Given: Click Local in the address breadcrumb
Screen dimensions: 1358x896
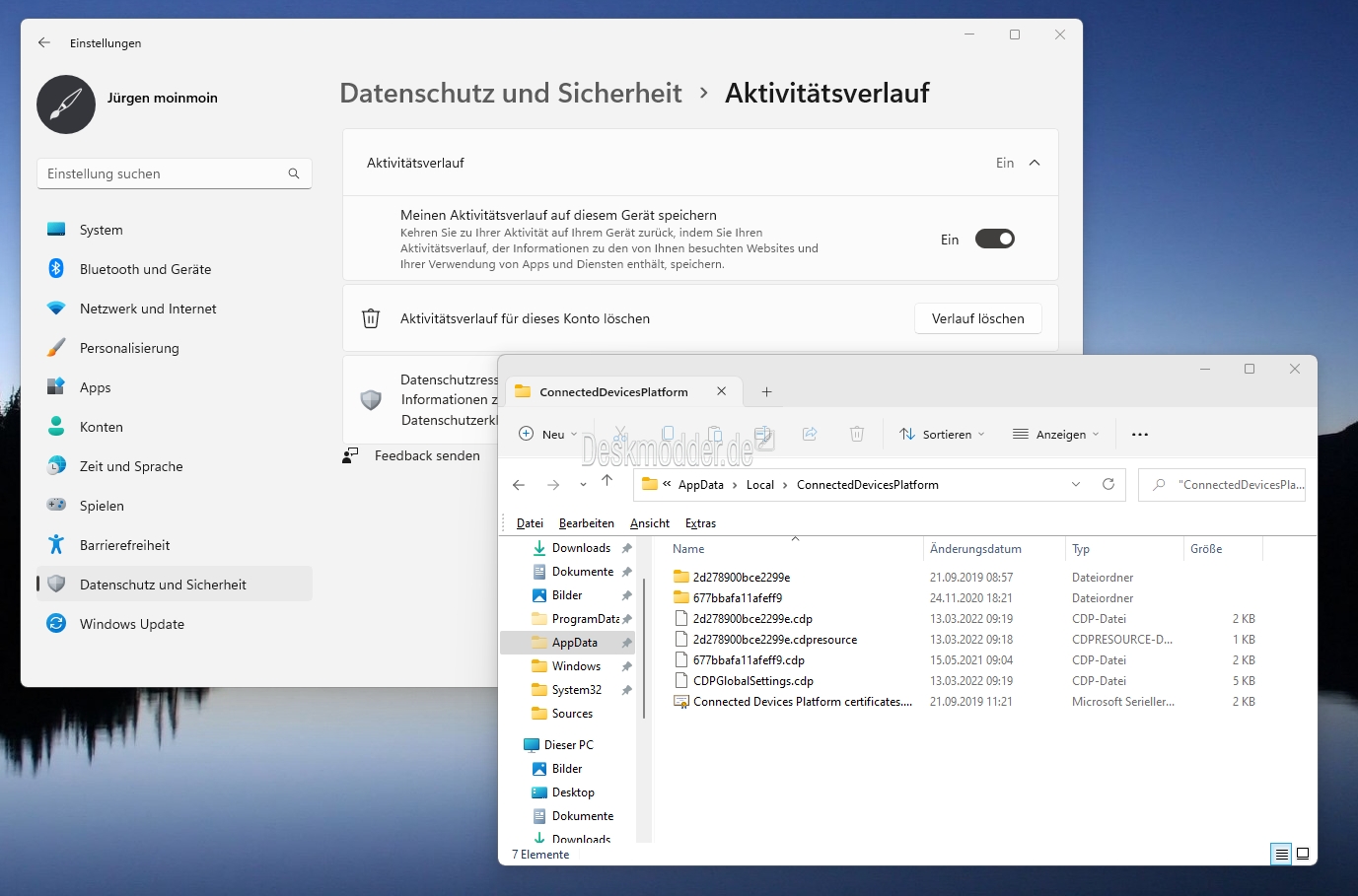Looking at the screenshot, I should [760, 485].
